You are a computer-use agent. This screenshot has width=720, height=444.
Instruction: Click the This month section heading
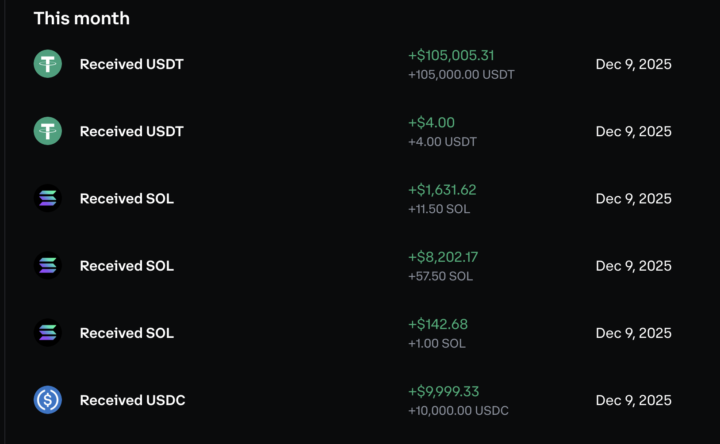click(x=81, y=18)
